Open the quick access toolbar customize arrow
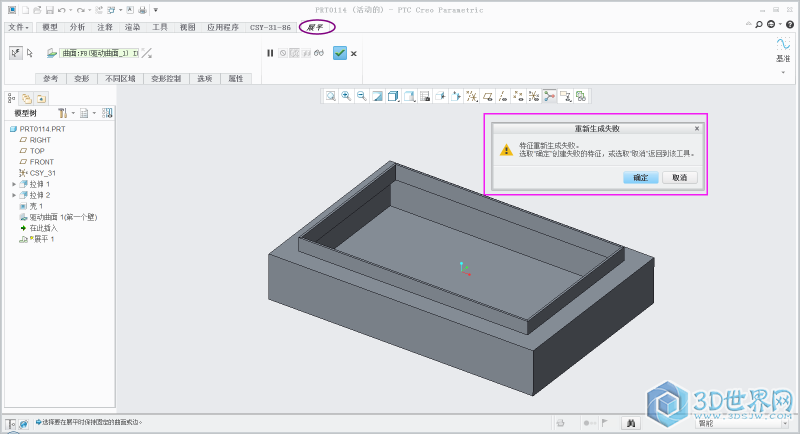 (x=156, y=10)
